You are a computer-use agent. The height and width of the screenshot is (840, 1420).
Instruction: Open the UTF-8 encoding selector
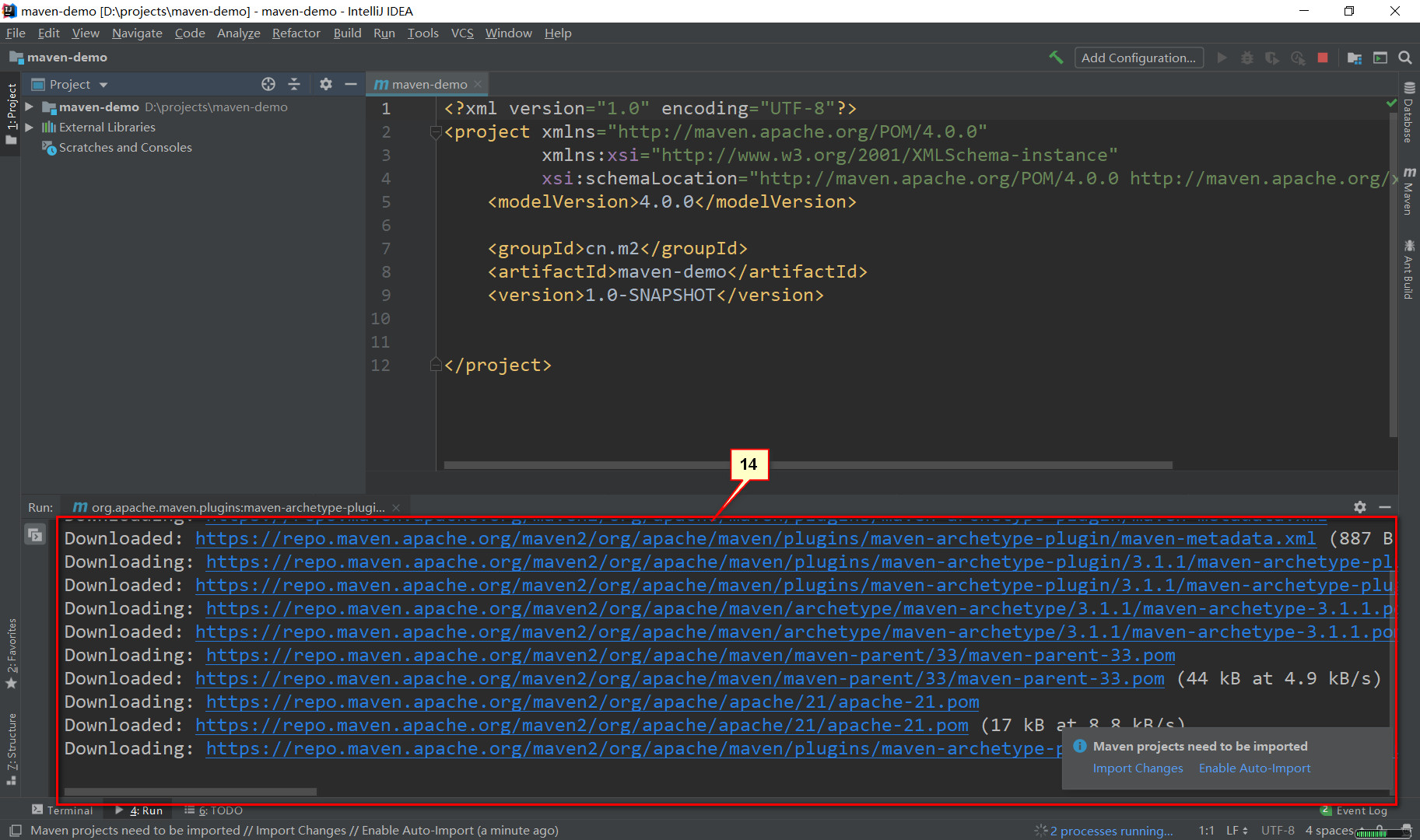click(1278, 831)
